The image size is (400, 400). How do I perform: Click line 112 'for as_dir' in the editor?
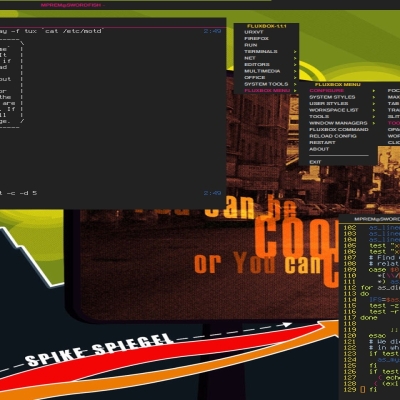click(x=379, y=287)
